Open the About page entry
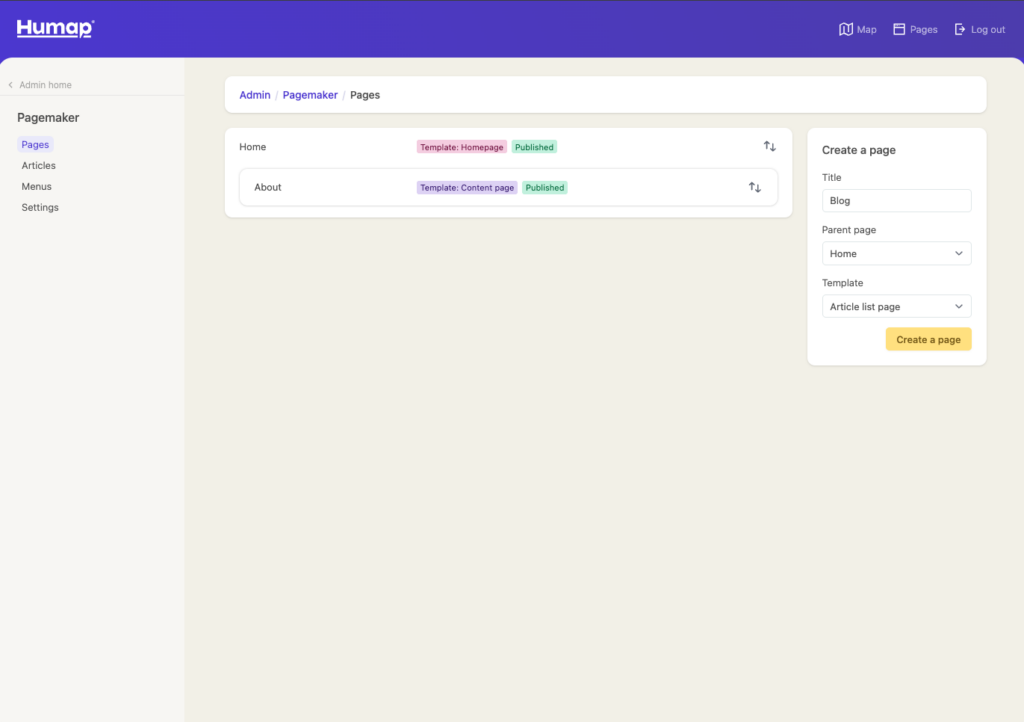 268,188
